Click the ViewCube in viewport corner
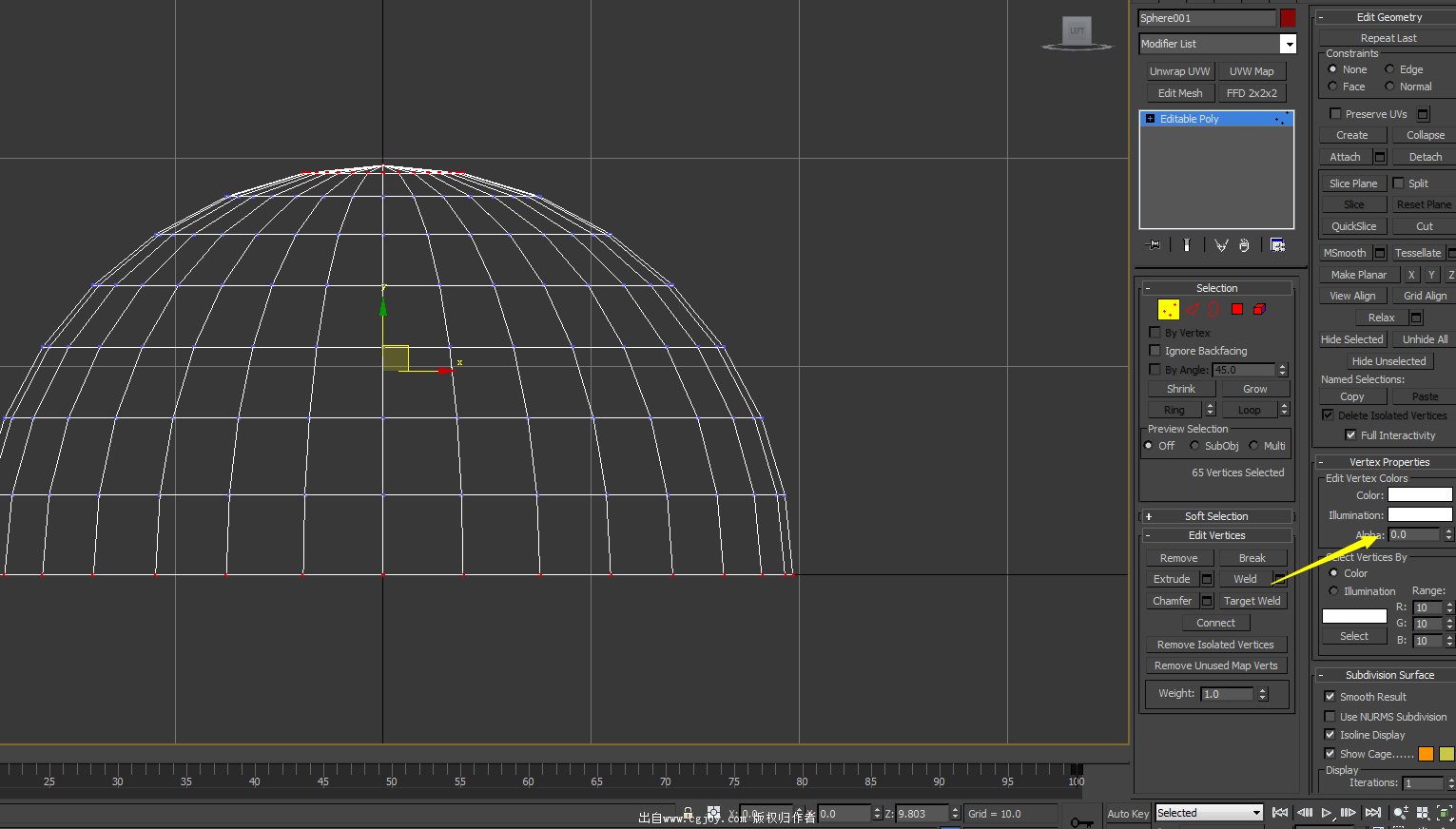Screen dimensions: 1456x829 (1077, 31)
